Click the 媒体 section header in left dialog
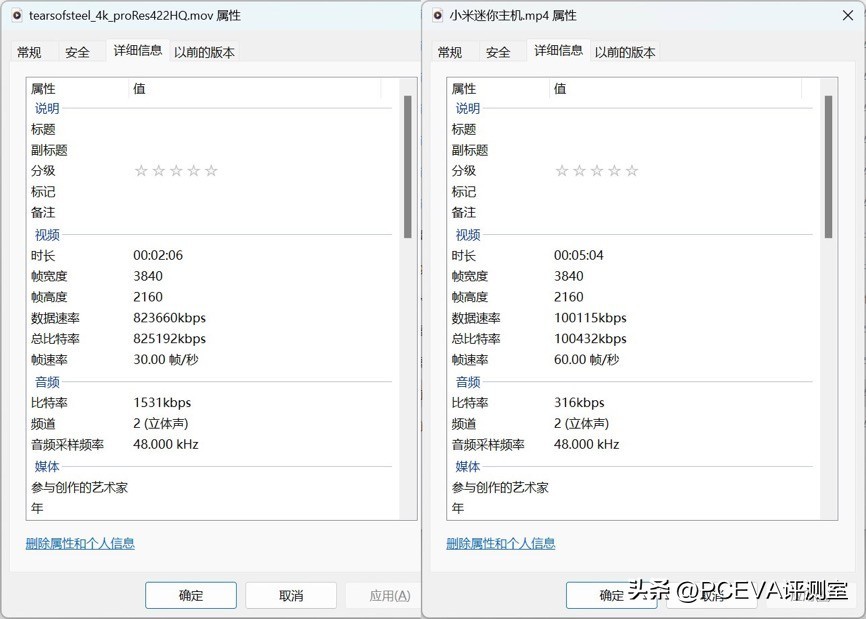Image resolution: width=866 pixels, height=619 pixels. pos(47,465)
